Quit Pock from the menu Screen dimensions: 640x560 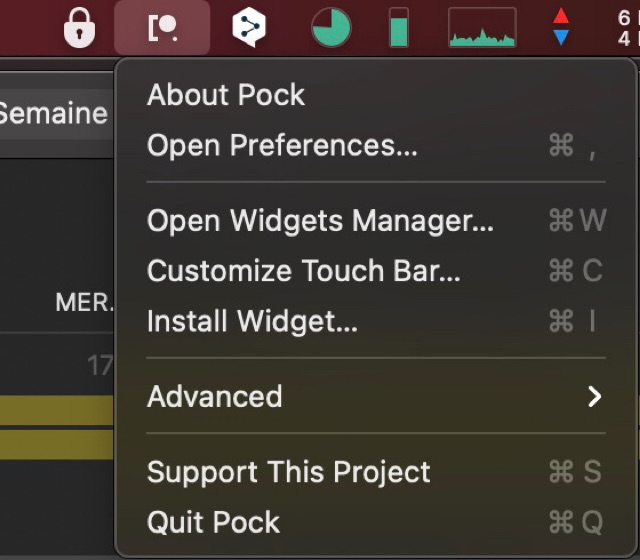(214, 522)
